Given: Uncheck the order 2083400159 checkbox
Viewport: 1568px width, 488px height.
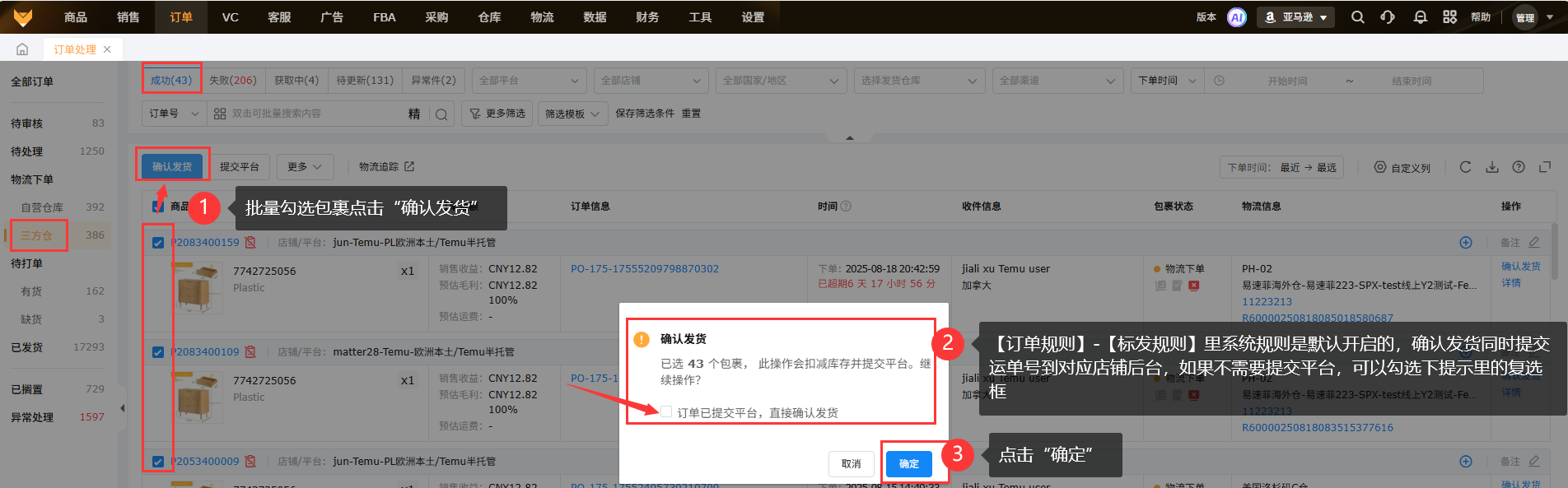Looking at the screenshot, I should [158, 243].
